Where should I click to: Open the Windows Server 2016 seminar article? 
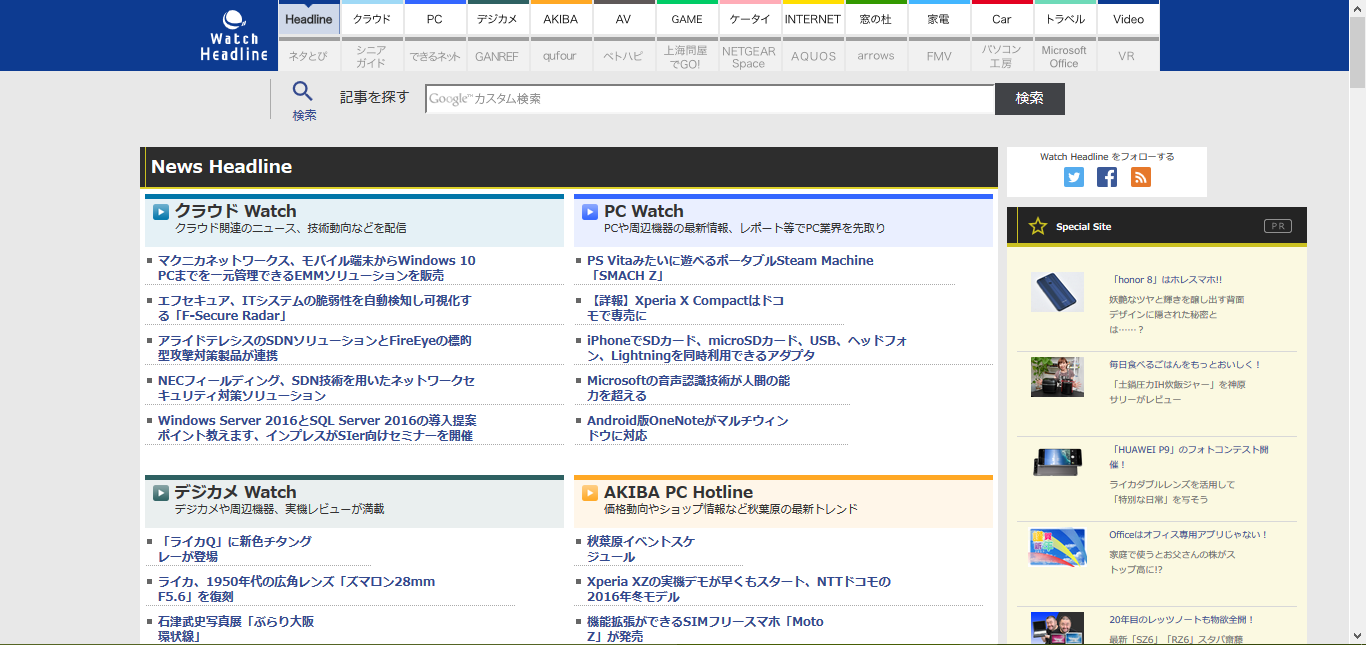coord(316,428)
